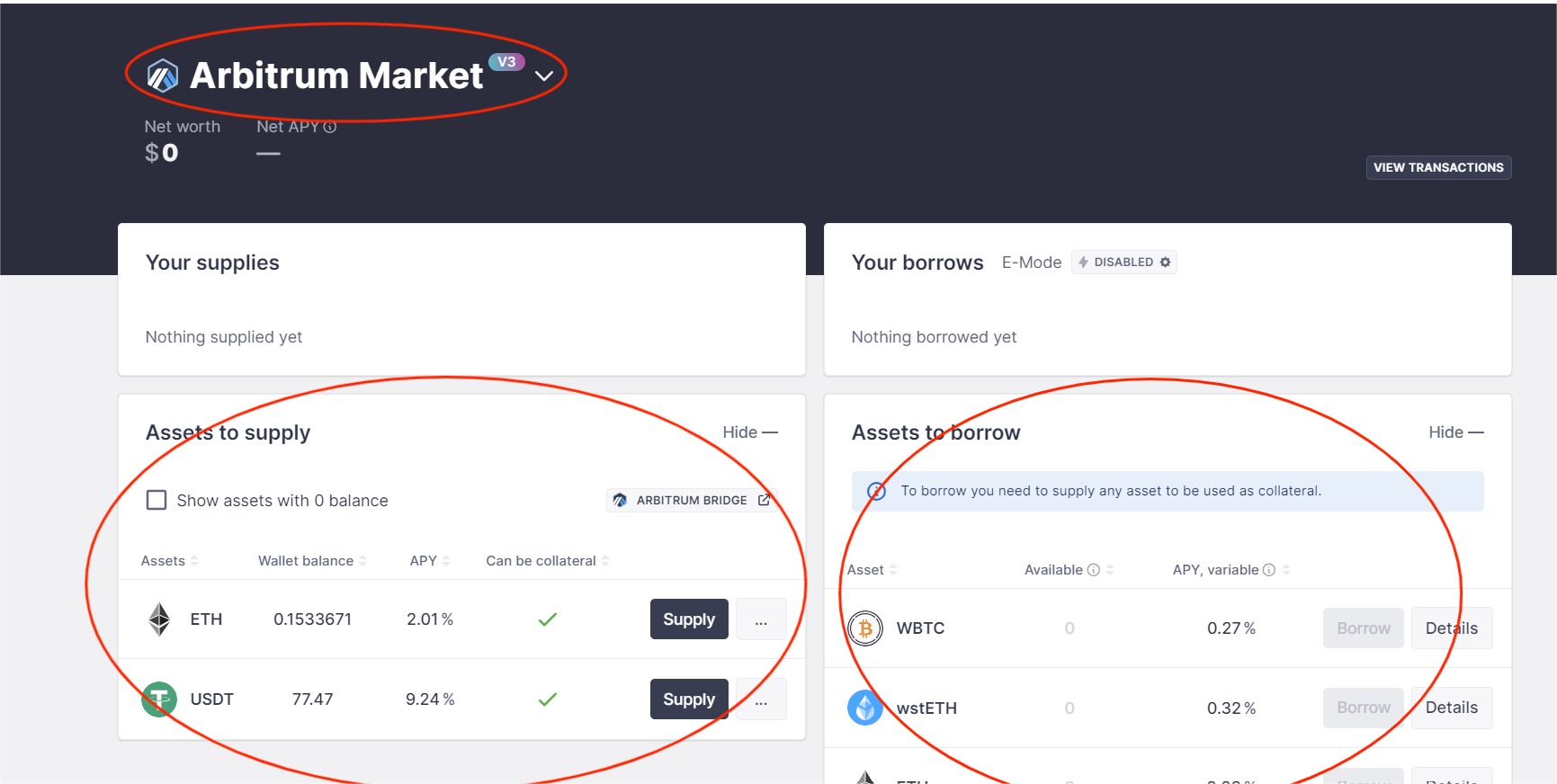Viewport: 1557px width, 784px height.
Task: Click the View Transactions button
Action: tap(1438, 168)
